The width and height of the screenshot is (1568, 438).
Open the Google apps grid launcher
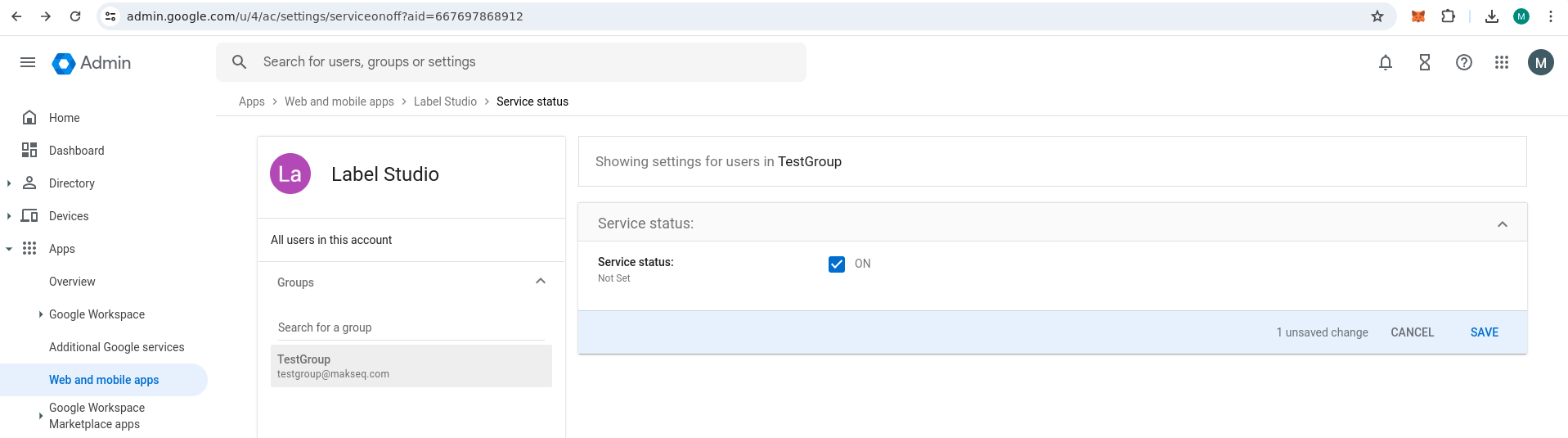pos(1501,62)
